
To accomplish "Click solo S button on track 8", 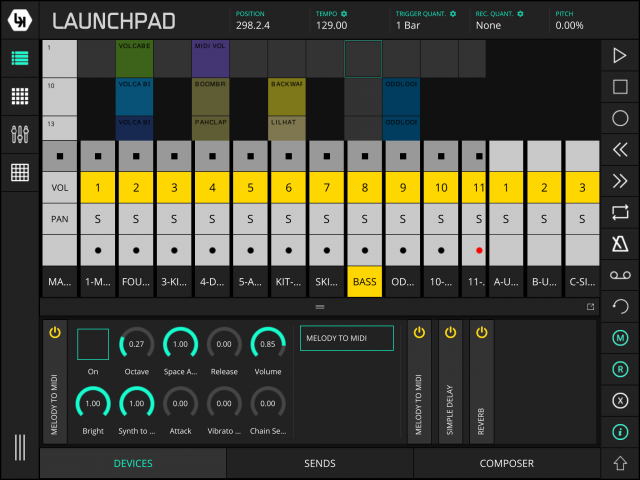I will click(x=364, y=218).
